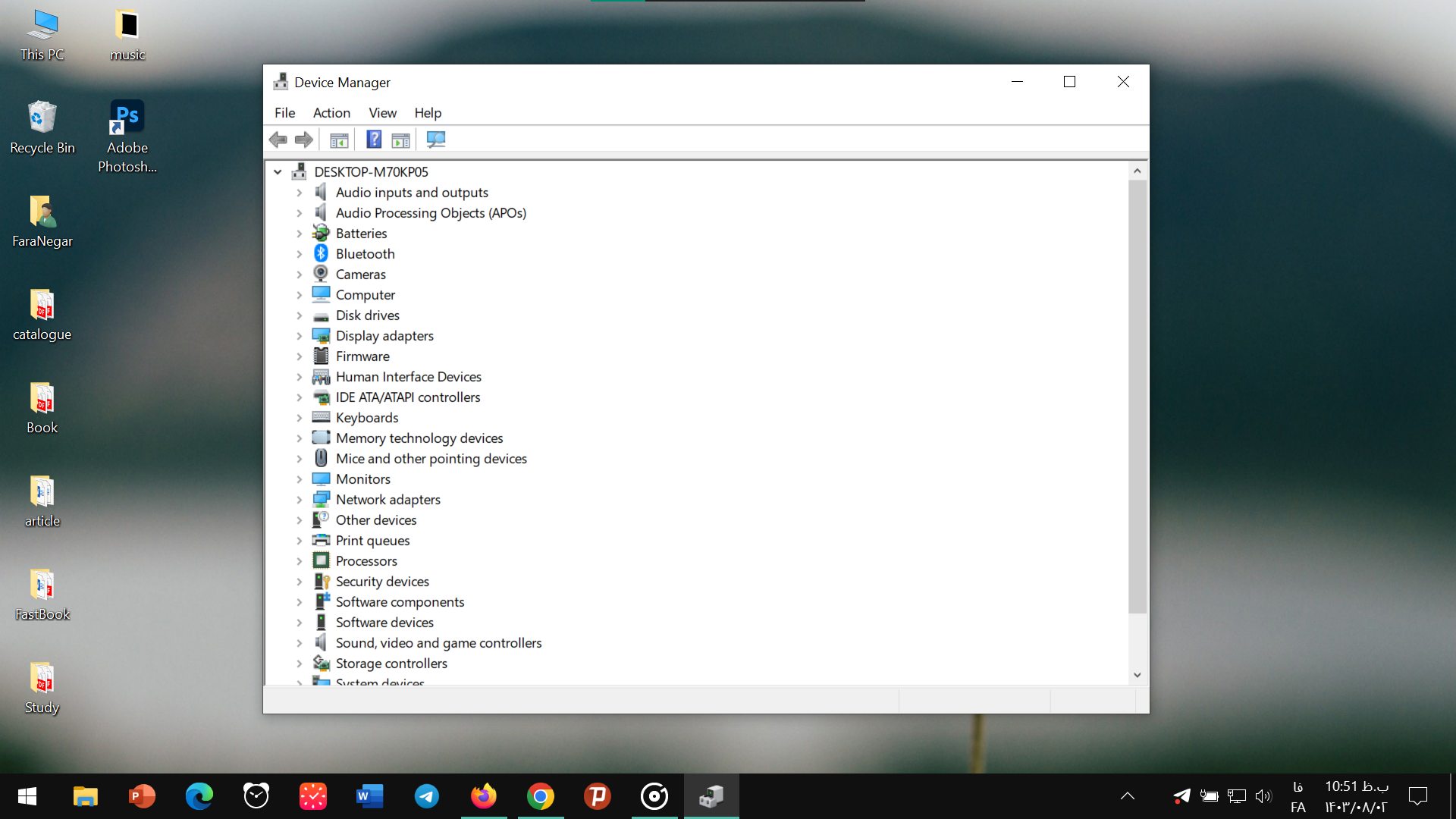Expand the Network adapters node
1456x819 pixels.
coord(299,500)
